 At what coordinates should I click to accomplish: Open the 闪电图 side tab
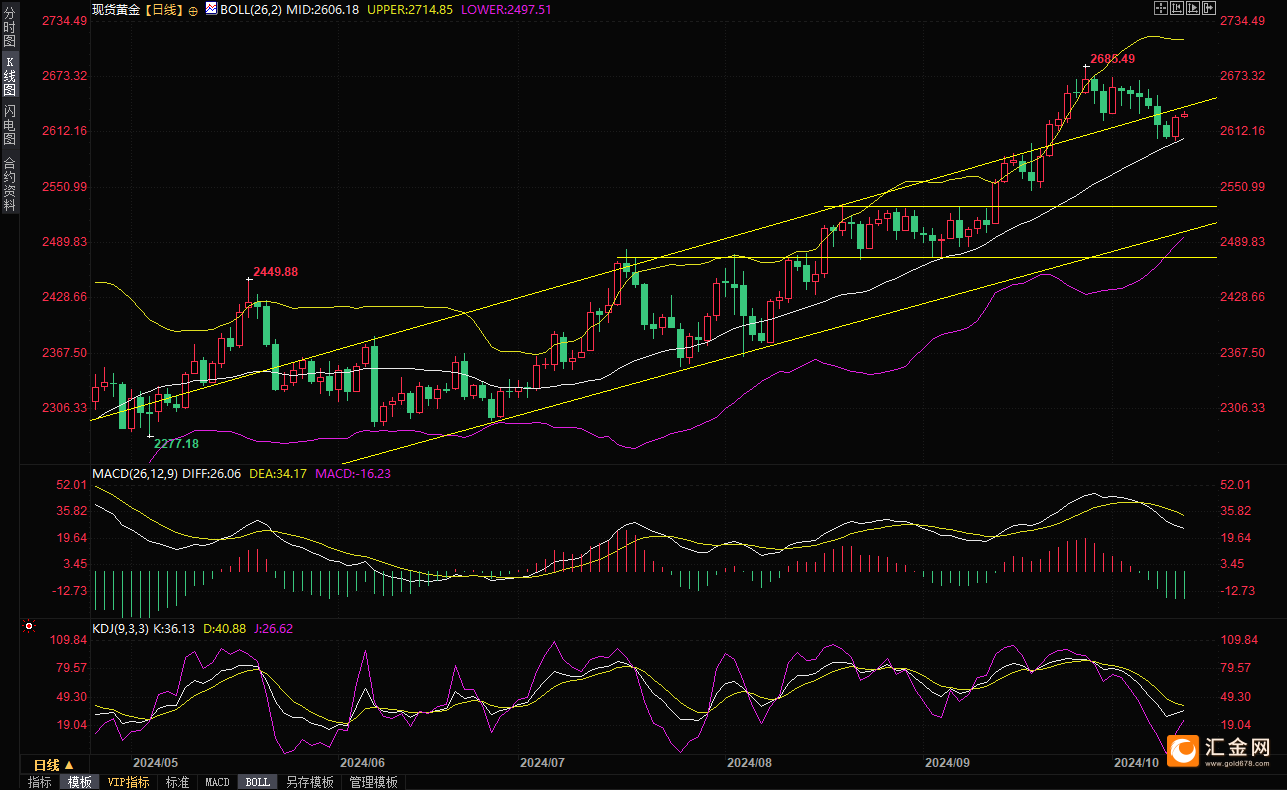[10, 124]
